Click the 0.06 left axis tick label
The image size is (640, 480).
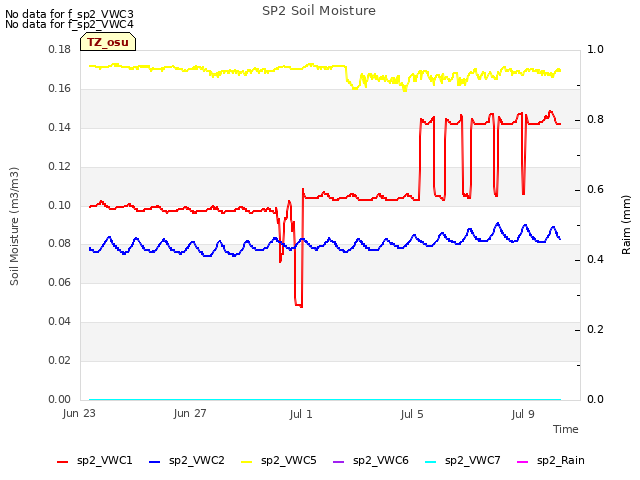pyautogui.click(x=60, y=282)
